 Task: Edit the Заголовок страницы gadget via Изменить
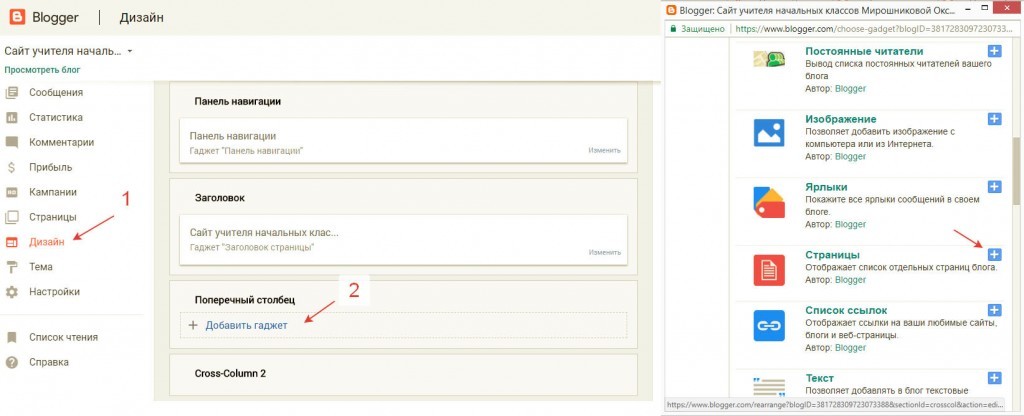(x=604, y=252)
